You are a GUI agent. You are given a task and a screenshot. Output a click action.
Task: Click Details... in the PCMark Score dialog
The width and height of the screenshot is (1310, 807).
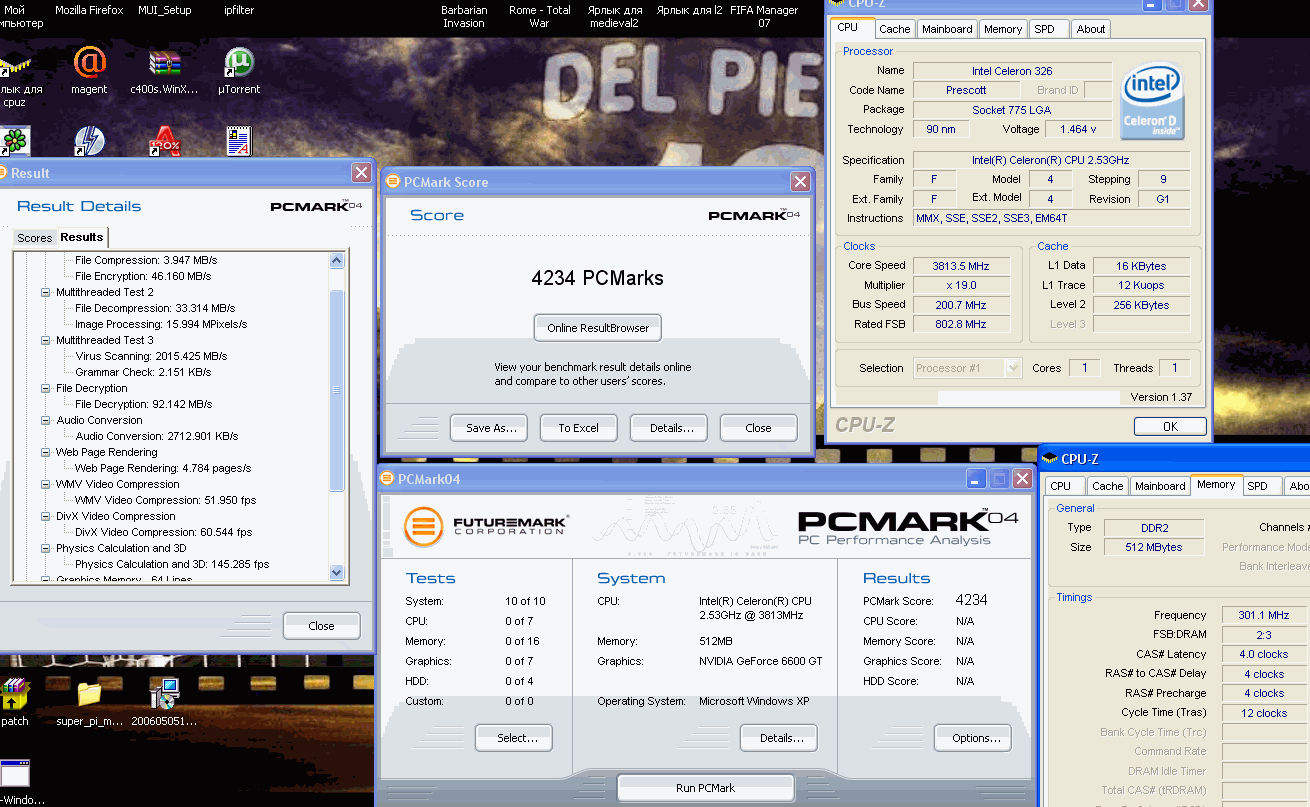pyautogui.click(x=669, y=428)
